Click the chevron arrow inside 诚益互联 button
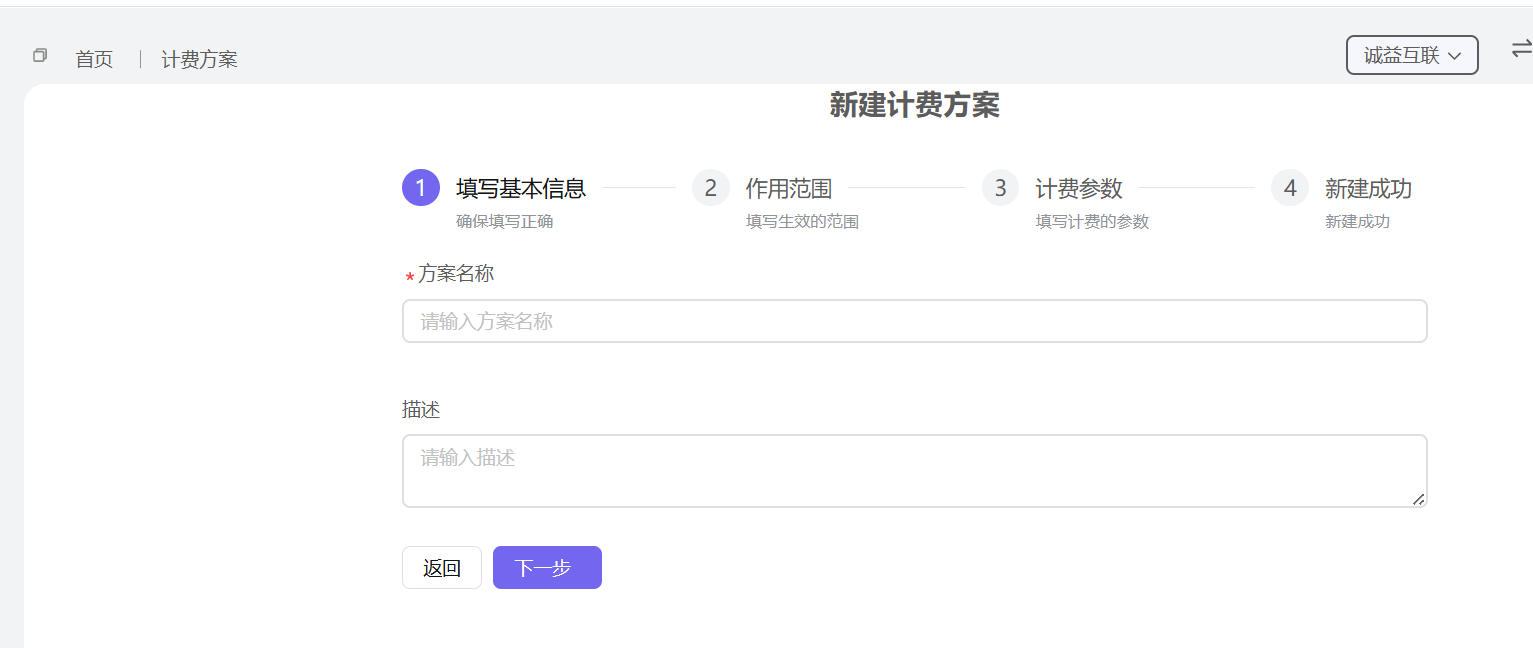 1454,56
